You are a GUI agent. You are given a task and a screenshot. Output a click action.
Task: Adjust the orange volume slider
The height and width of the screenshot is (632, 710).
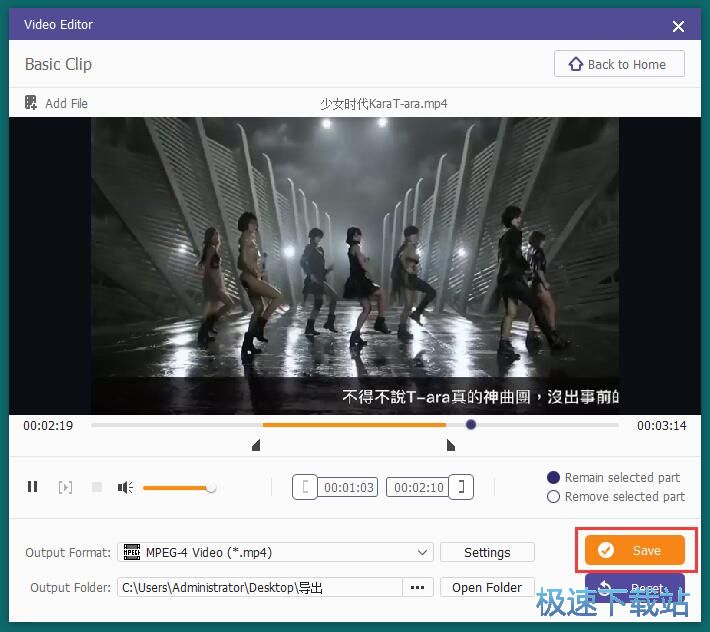(x=179, y=488)
